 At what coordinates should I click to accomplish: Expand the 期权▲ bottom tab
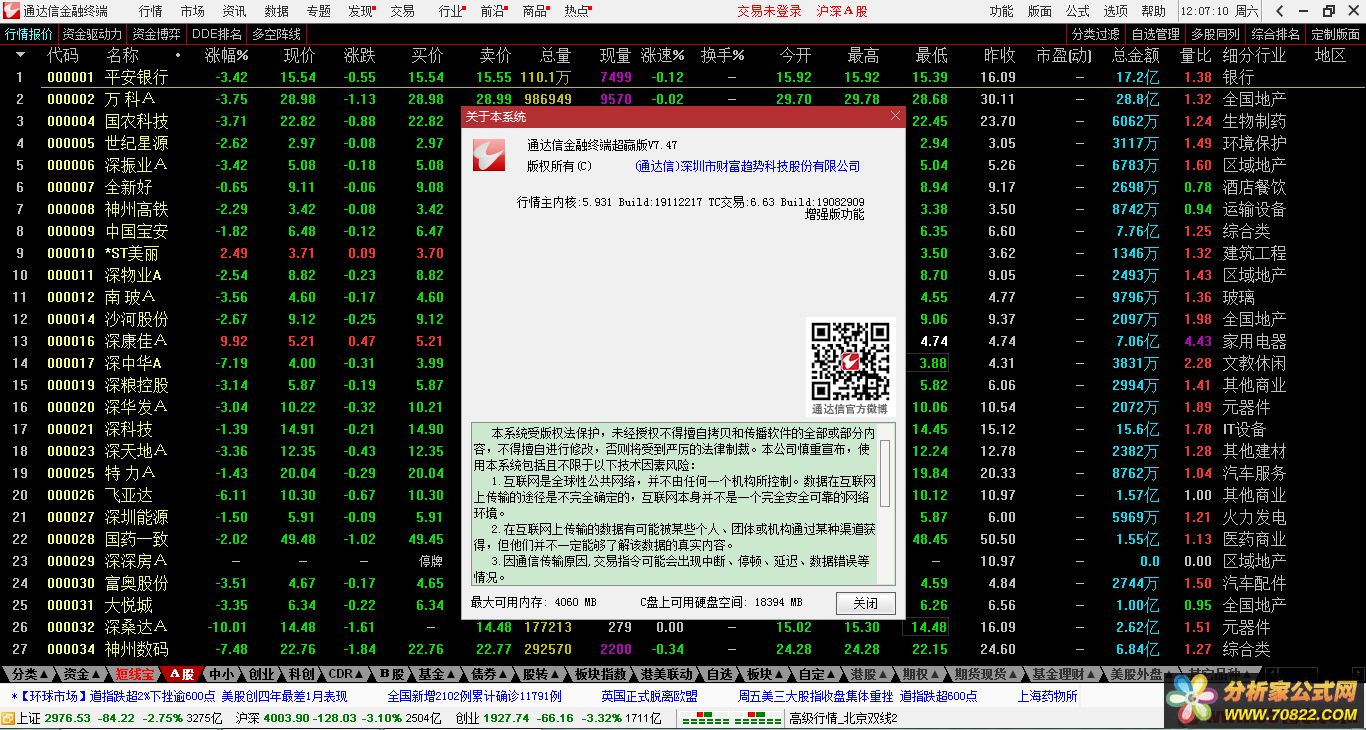coord(920,674)
